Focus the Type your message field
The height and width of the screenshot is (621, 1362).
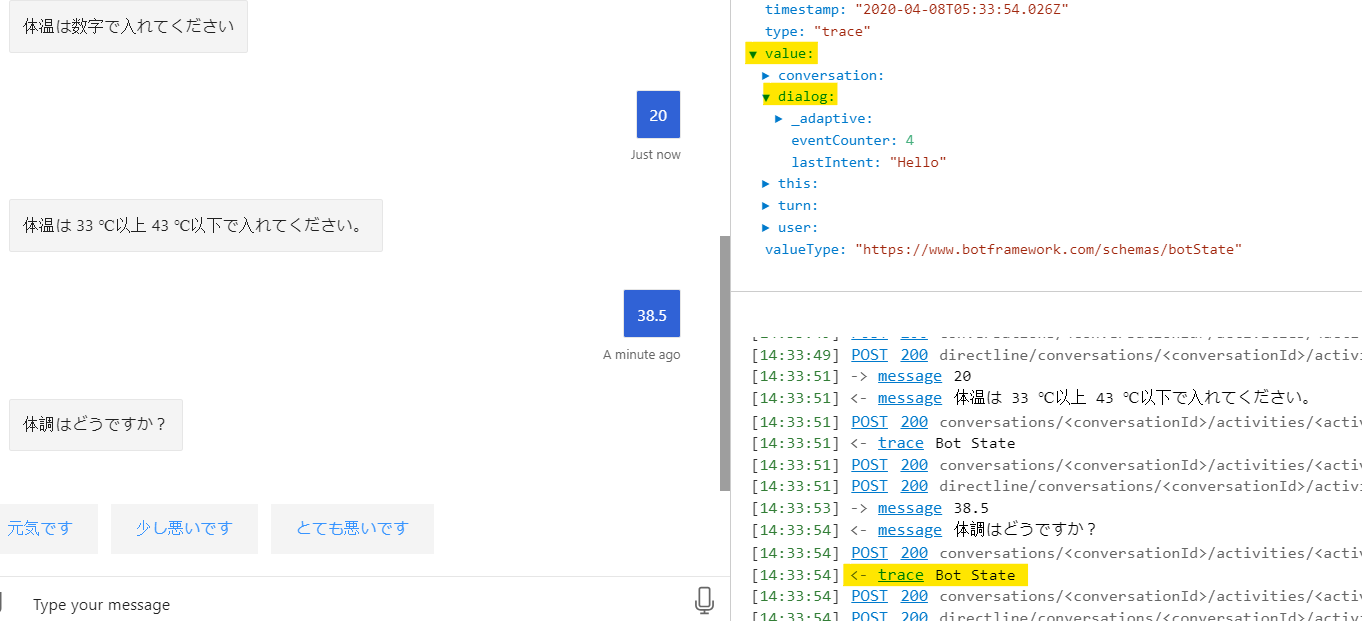[x=350, y=604]
